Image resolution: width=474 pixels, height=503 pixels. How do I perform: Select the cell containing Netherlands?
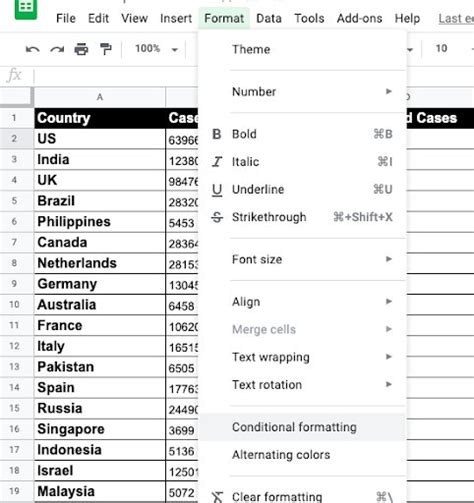point(100,263)
